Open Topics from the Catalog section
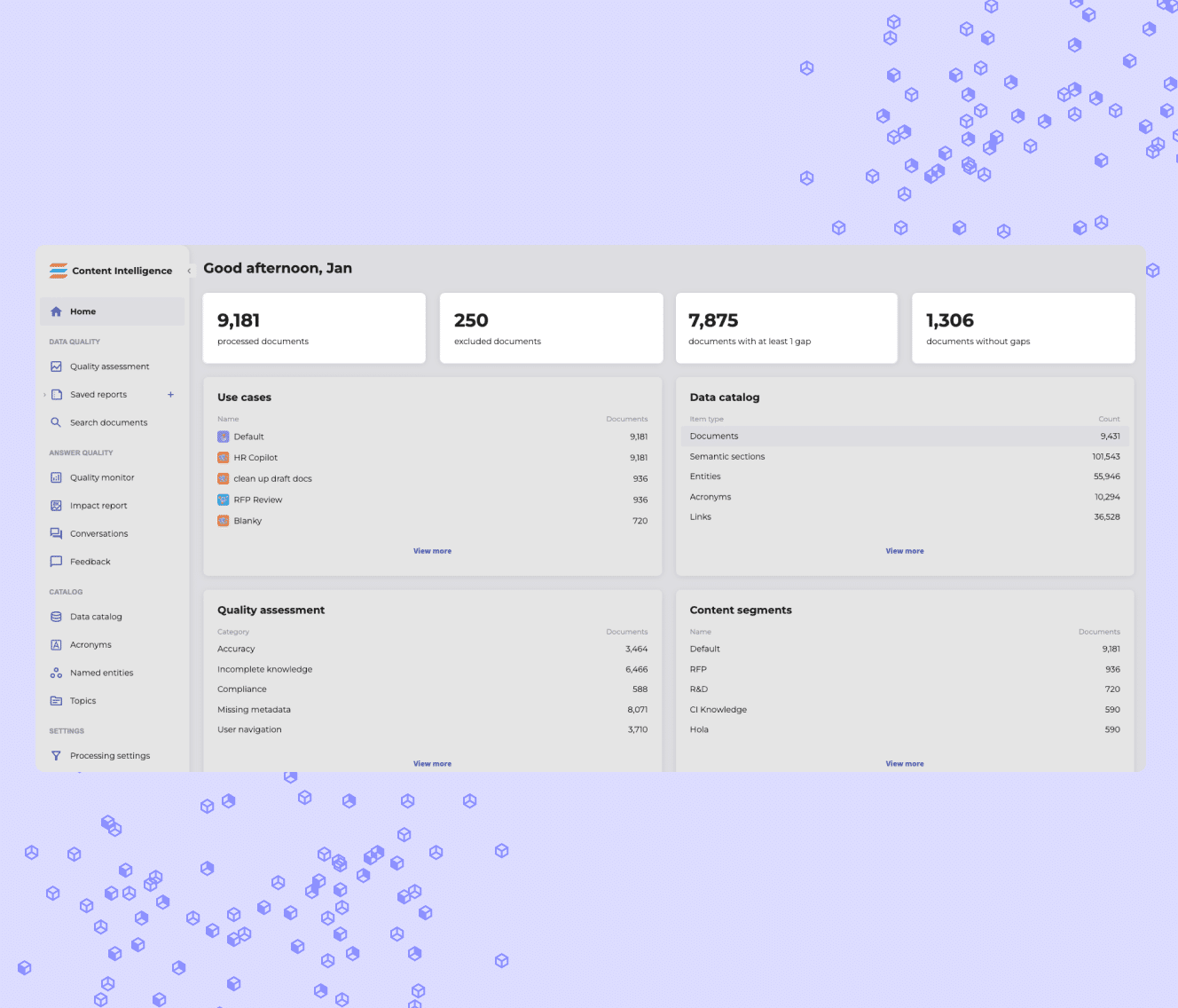 tap(82, 701)
